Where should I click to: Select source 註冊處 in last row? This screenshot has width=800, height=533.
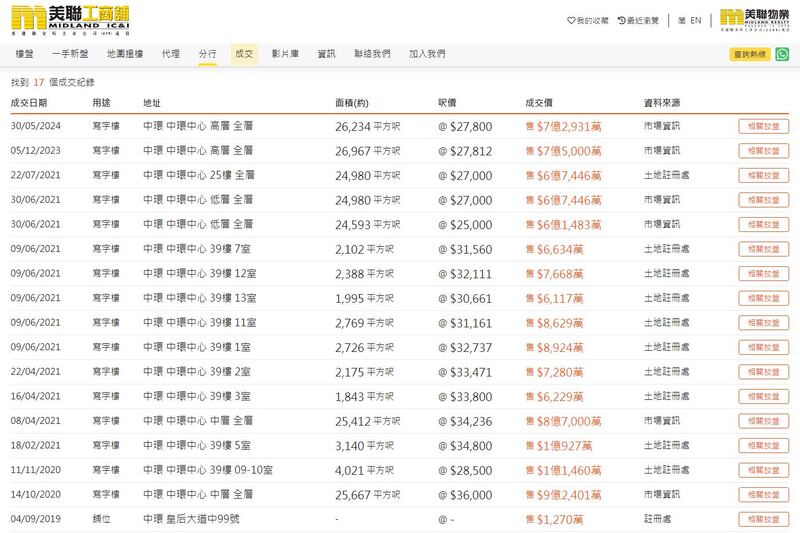[x=657, y=519]
